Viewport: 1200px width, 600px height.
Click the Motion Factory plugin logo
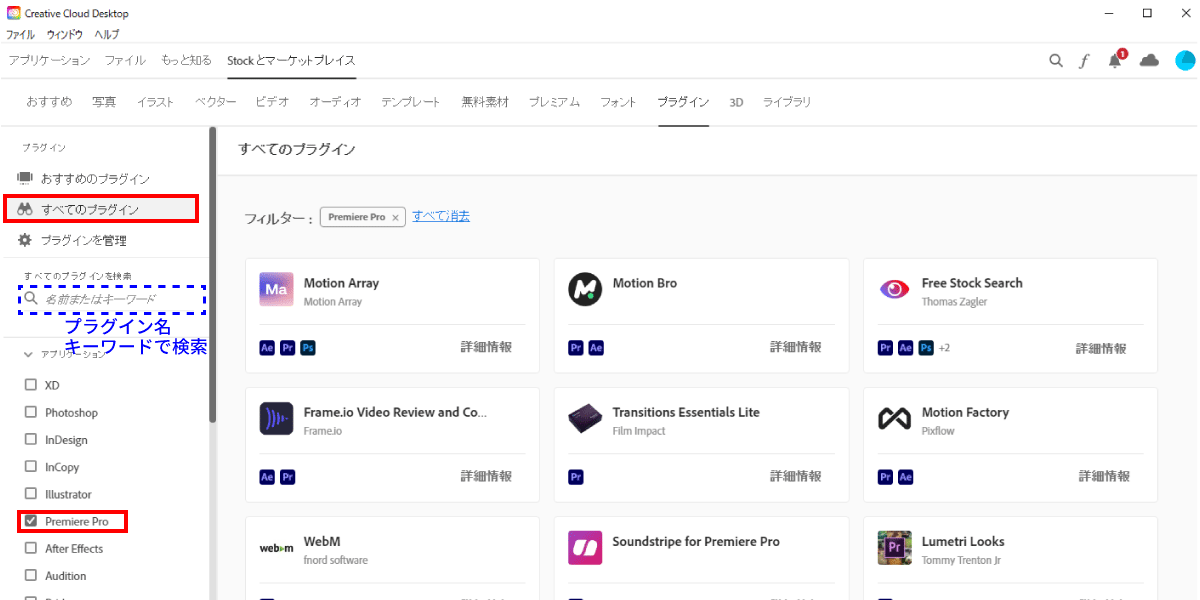point(894,419)
